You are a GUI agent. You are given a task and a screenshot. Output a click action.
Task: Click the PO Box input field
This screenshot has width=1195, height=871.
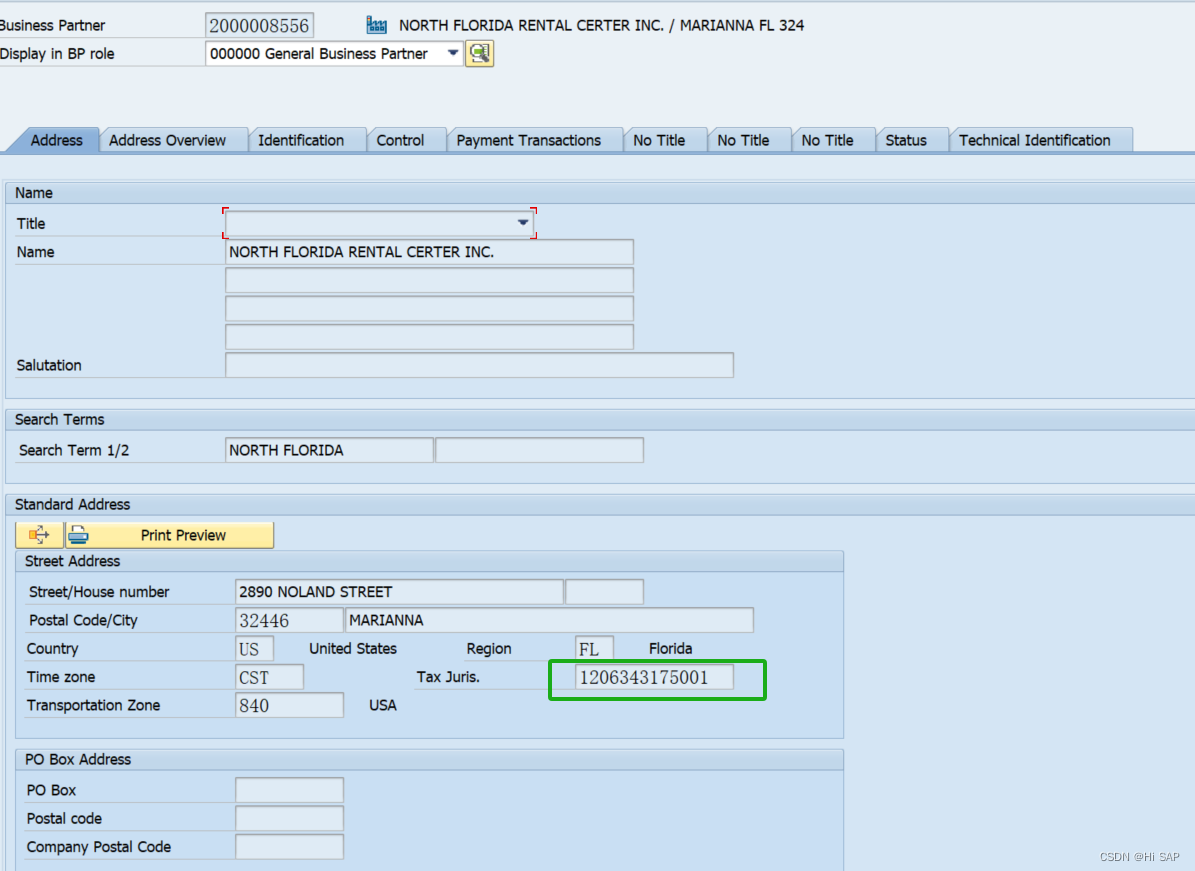click(x=289, y=790)
